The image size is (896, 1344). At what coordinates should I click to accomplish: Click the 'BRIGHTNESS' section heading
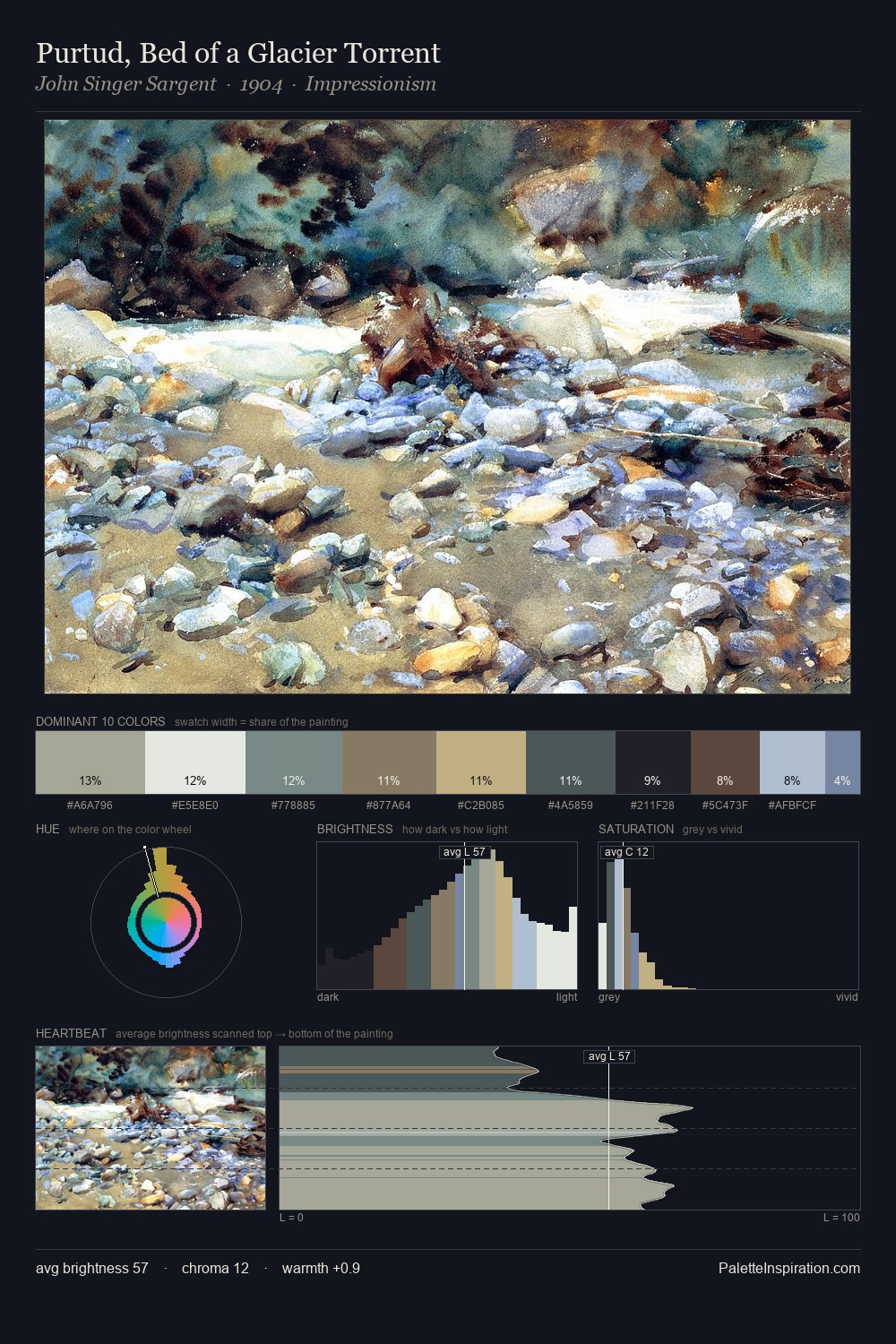pyautogui.click(x=355, y=829)
